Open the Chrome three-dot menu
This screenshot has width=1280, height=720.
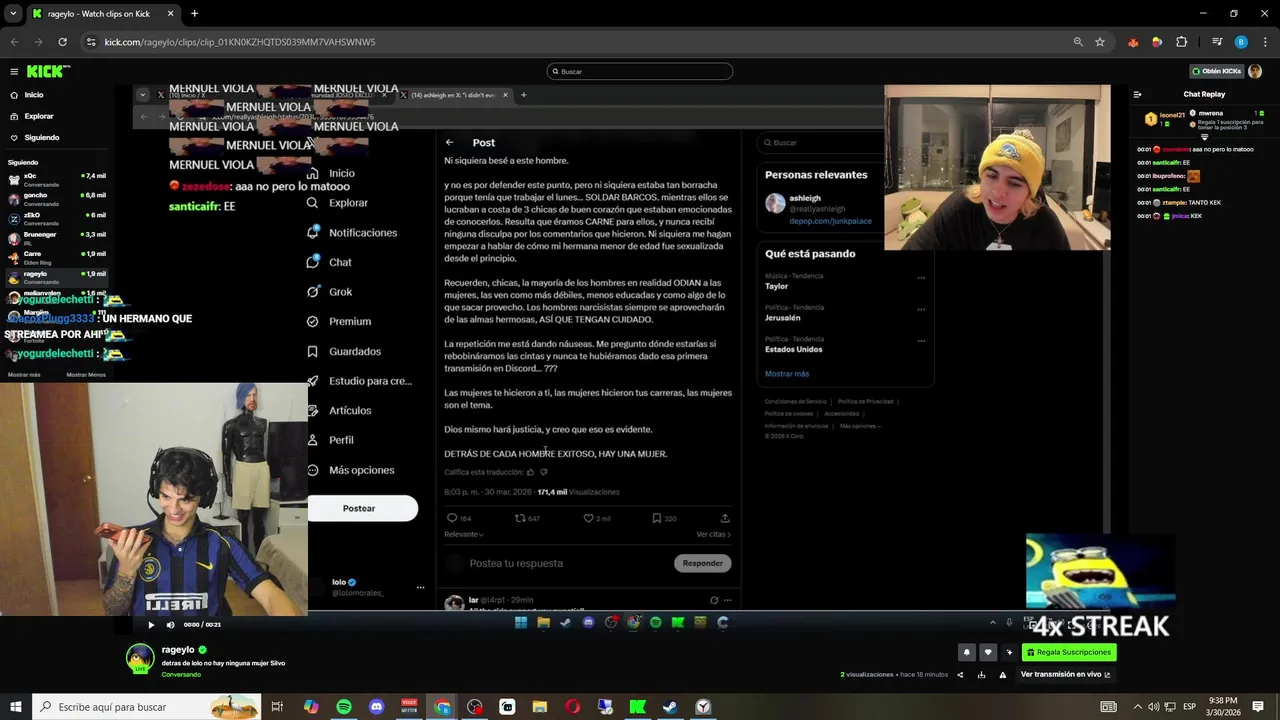(1265, 42)
